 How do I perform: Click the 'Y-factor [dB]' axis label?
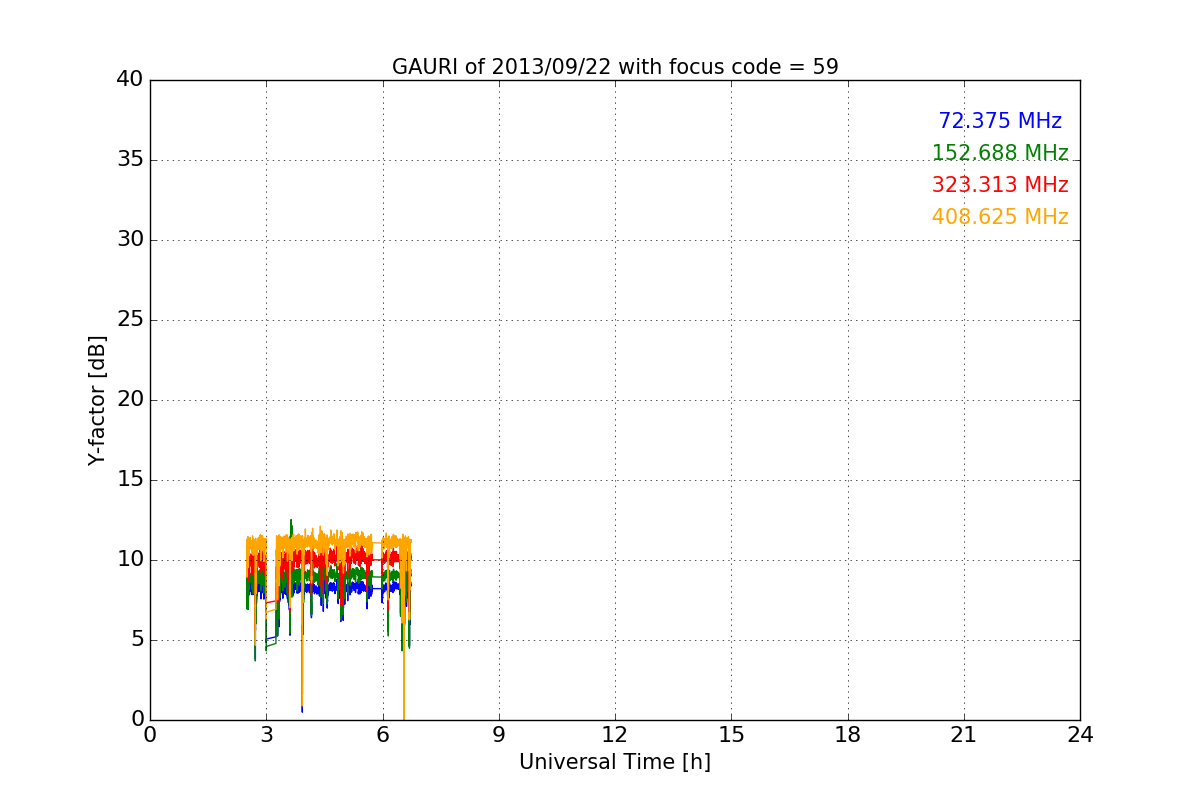pyautogui.click(x=97, y=400)
